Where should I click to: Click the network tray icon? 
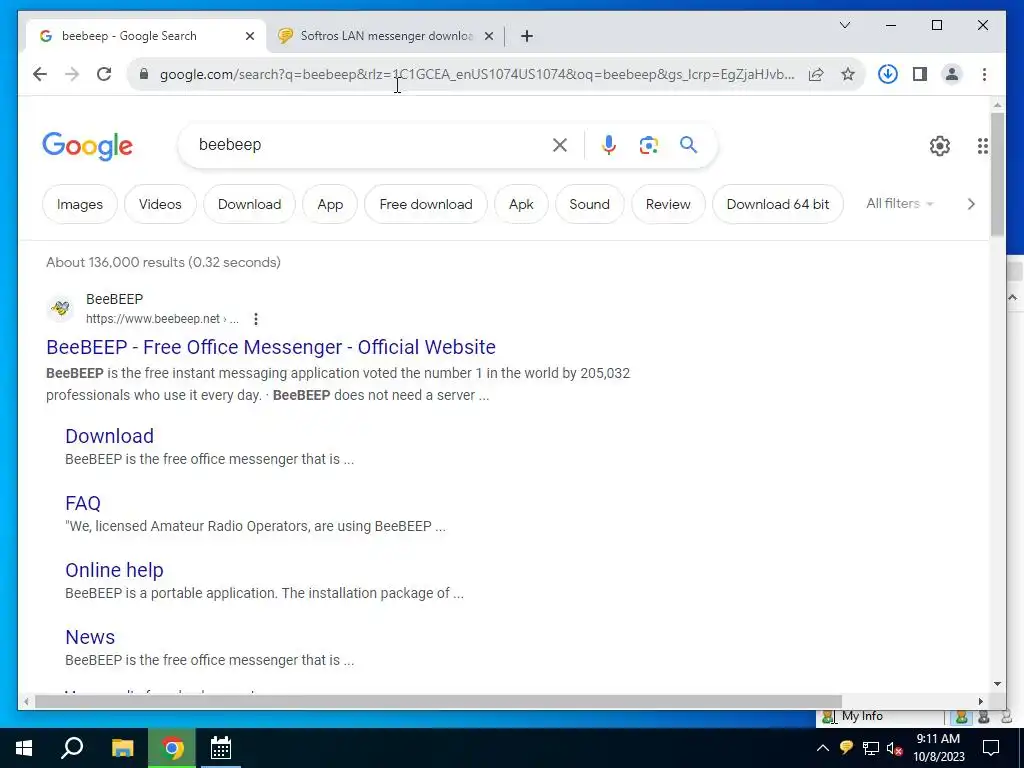[x=871, y=748]
